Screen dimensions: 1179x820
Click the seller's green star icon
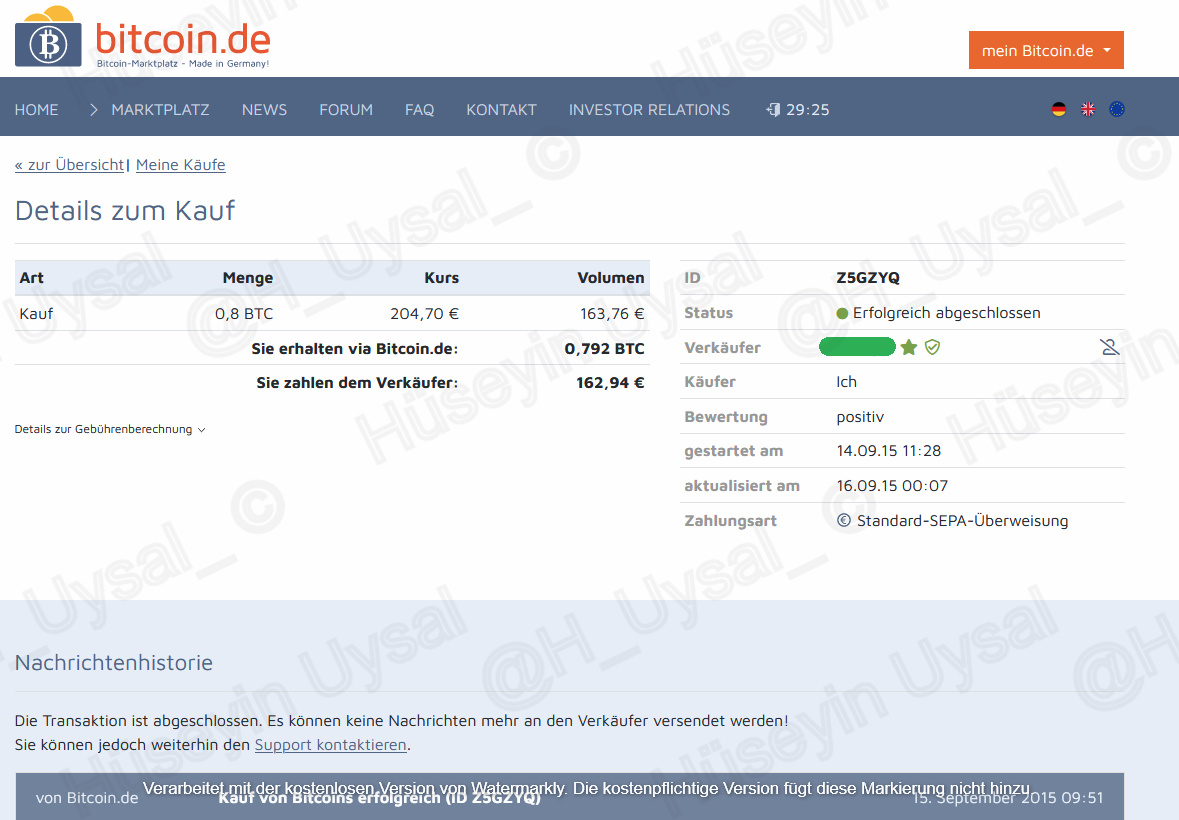coord(909,347)
